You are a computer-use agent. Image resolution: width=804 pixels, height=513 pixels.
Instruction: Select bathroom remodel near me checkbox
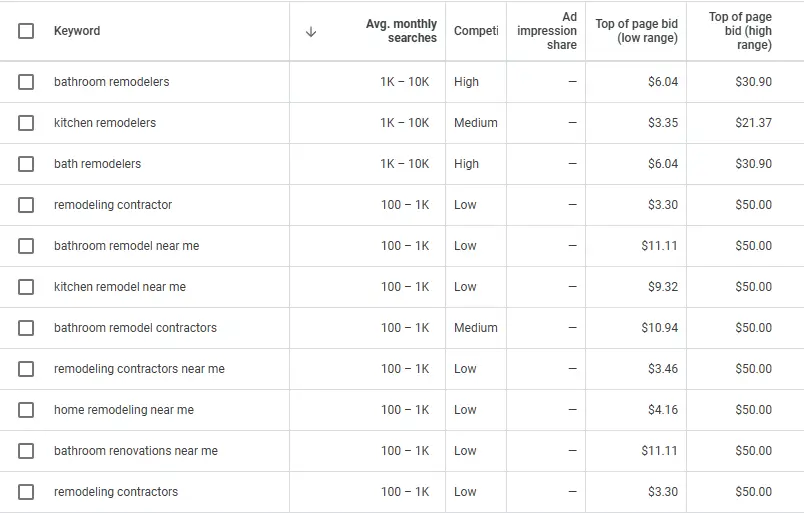click(x=26, y=246)
